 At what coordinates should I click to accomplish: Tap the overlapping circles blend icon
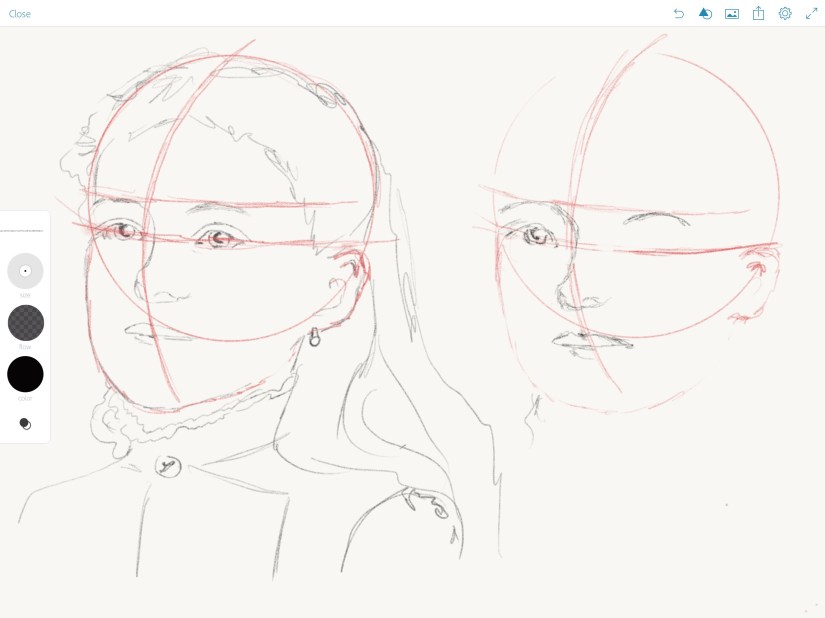(25, 424)
